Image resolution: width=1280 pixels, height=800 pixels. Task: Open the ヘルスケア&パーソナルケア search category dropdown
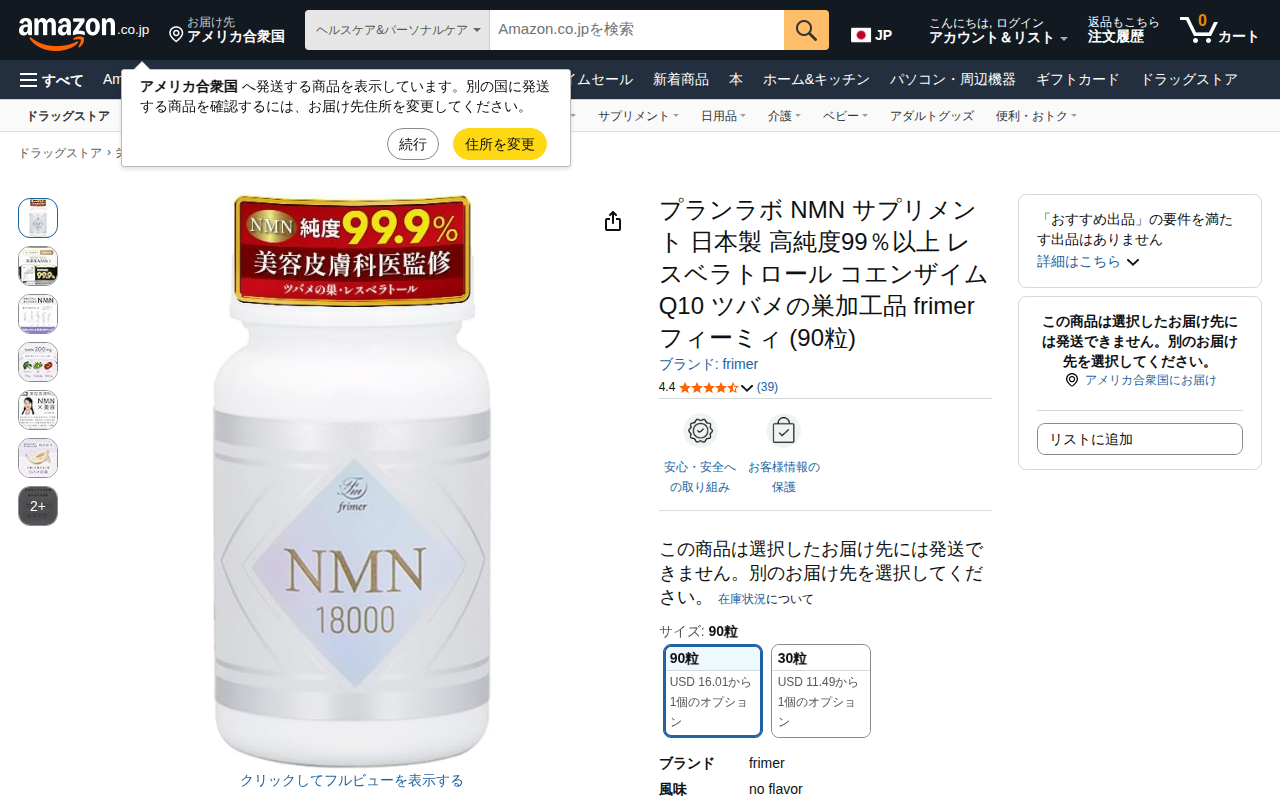click(x=397, y=30)
